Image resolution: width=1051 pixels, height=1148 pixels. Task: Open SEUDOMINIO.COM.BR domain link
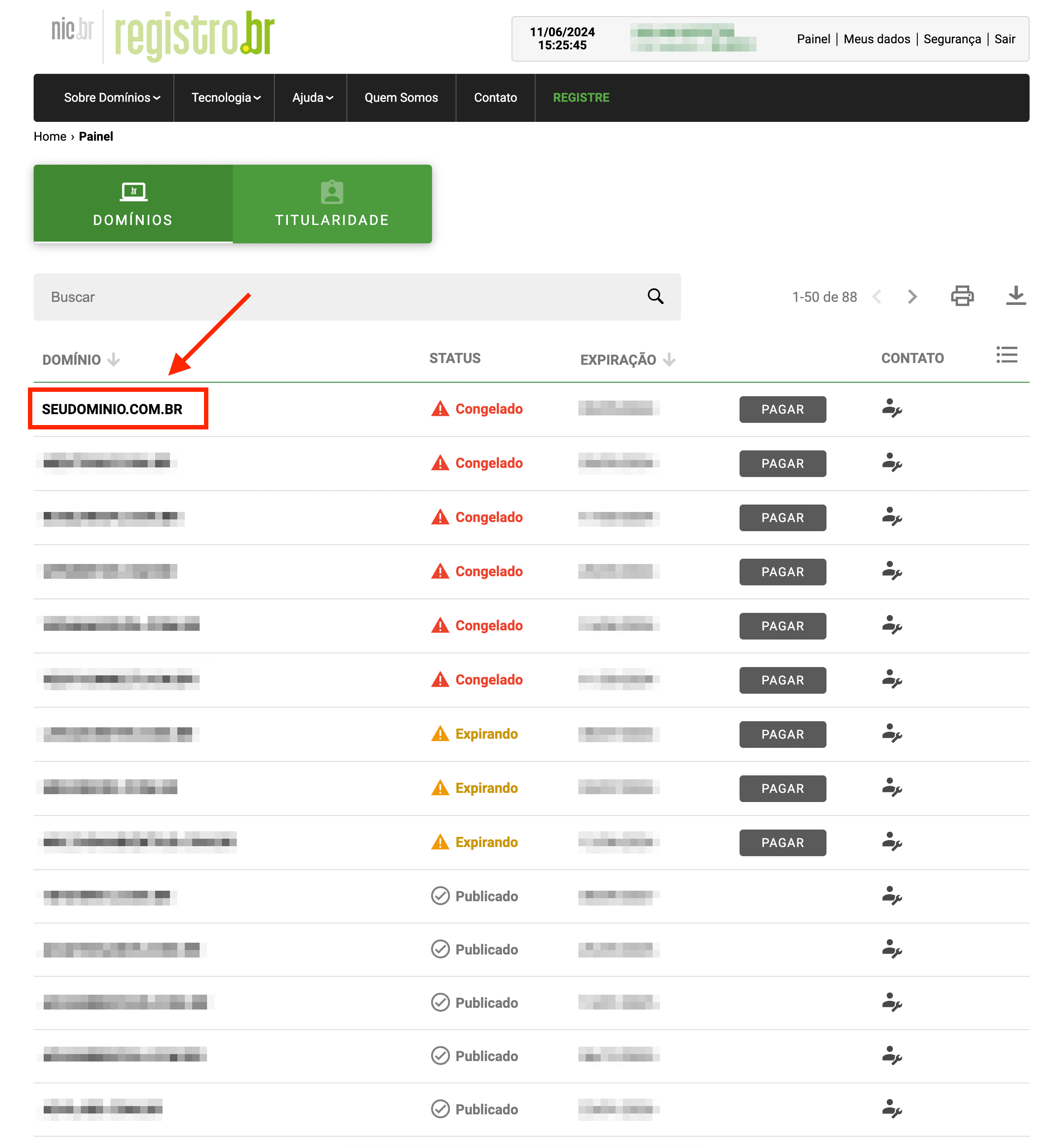(x=112, y=409)
